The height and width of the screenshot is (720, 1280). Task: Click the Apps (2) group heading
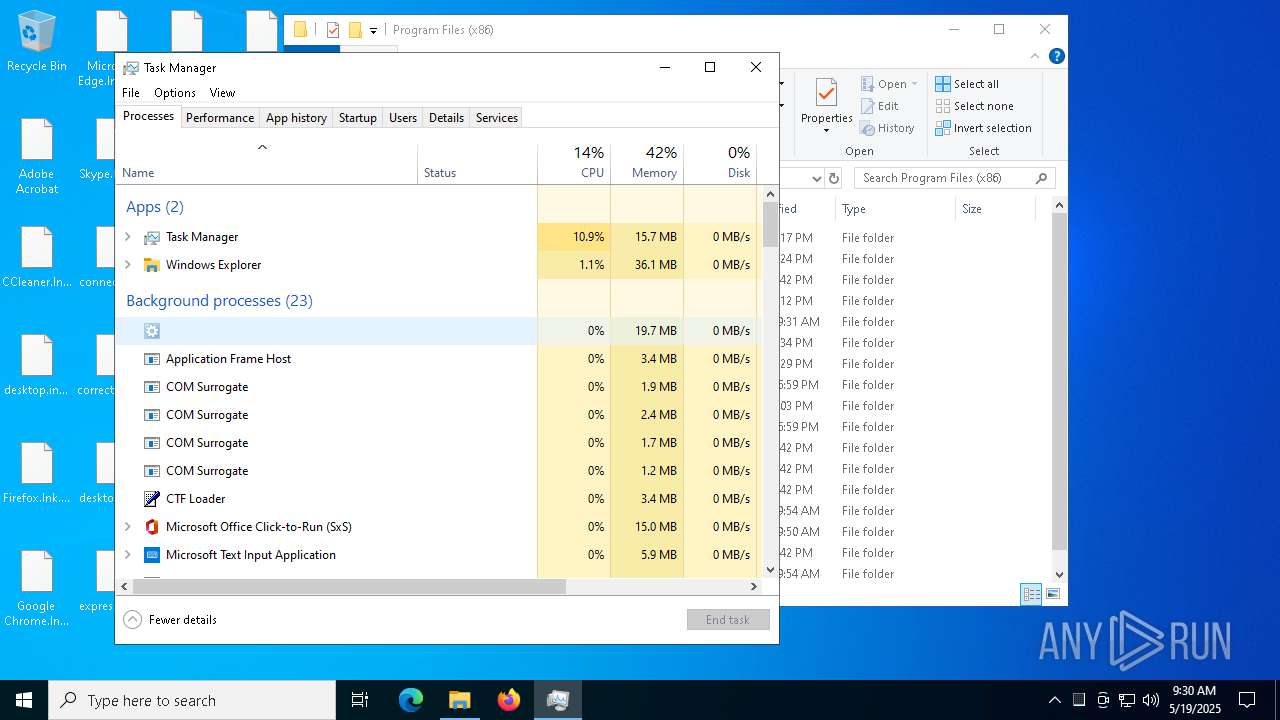click(155, 207)
